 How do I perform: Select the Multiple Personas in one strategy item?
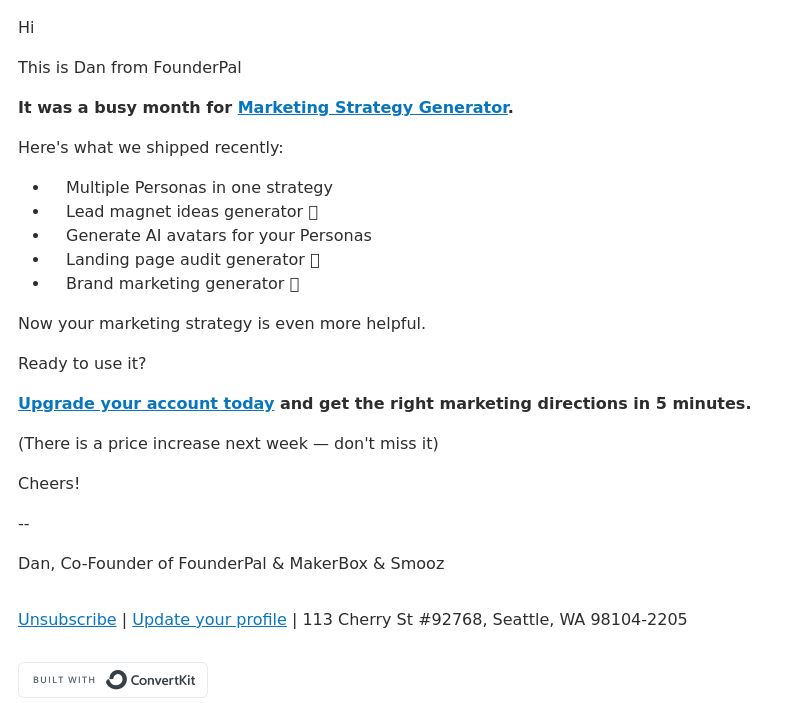coord(199,188)
